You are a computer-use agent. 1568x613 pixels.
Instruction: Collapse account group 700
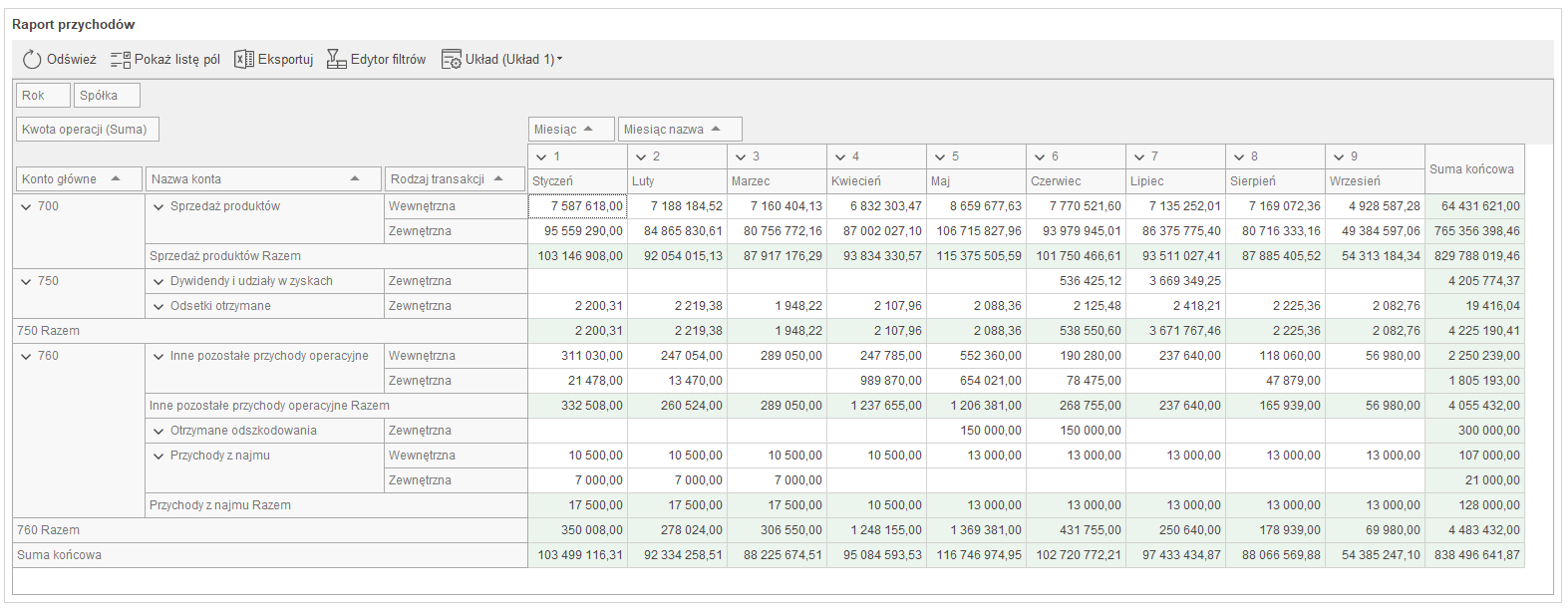tap(26, 206)
